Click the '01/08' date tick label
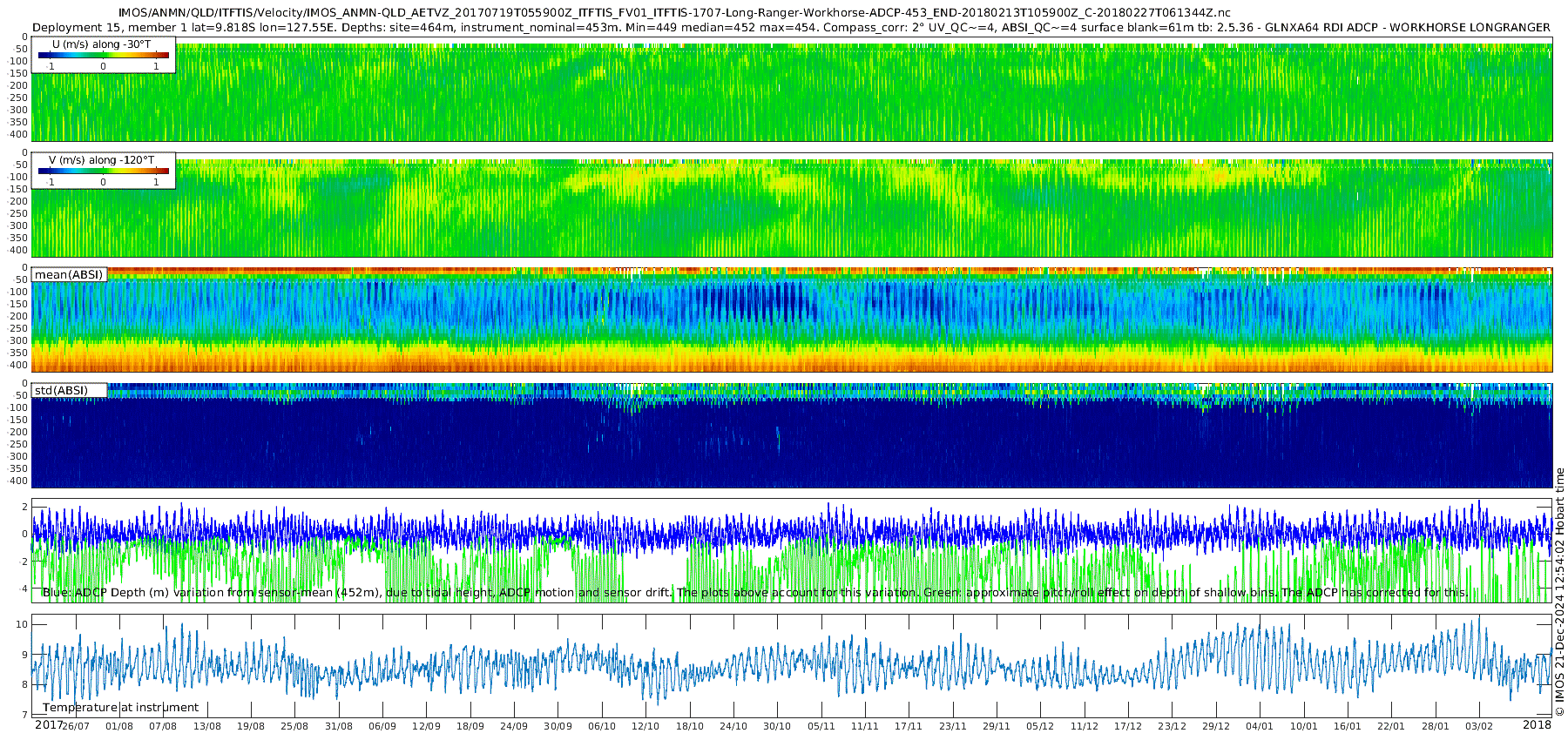 click(119, 727)
